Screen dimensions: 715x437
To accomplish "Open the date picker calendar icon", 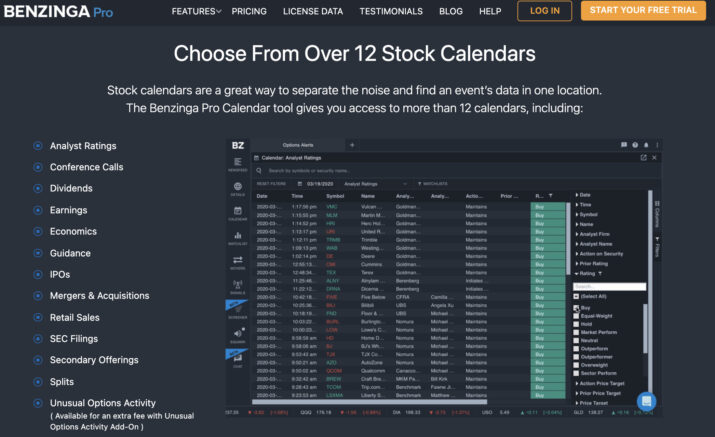I will click(300, 184).
